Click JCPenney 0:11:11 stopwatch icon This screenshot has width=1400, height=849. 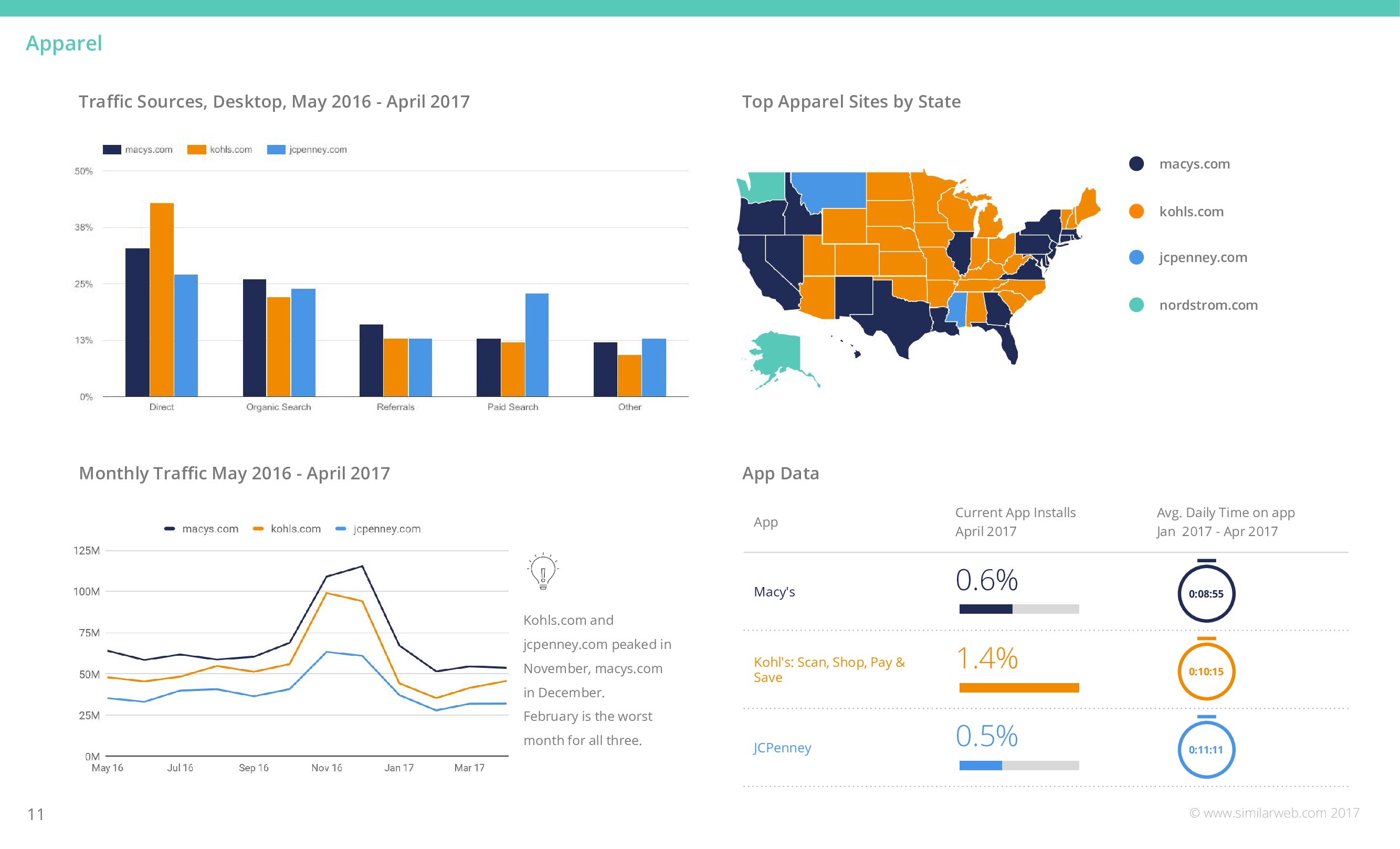coord(1206,749)
